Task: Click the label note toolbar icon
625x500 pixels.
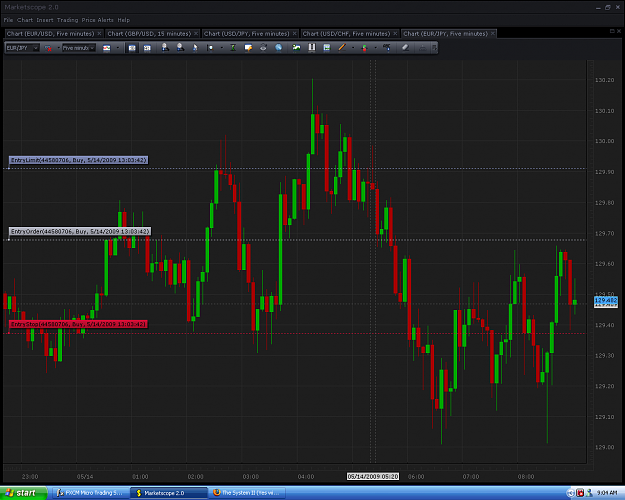Action: [x=248, y=48]
